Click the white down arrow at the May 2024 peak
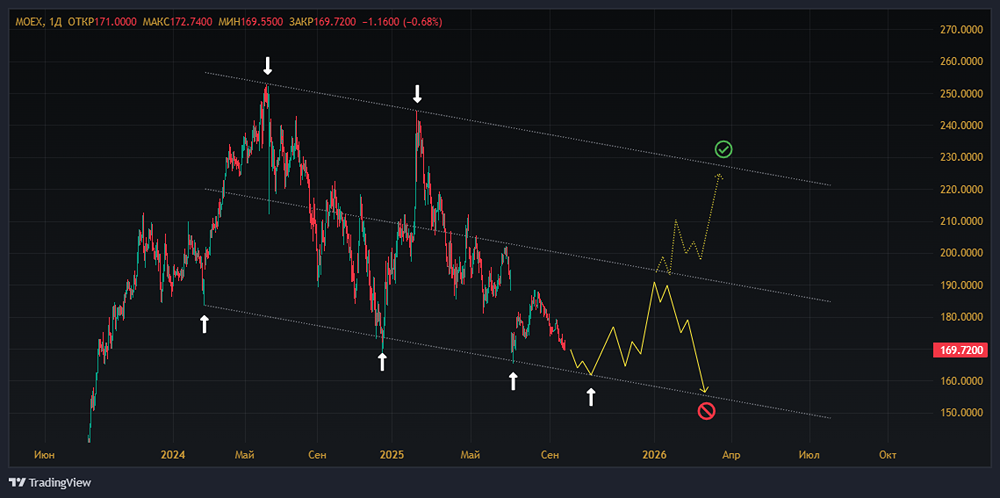This screenshot has height=498, width=1000. pos(268,64)
